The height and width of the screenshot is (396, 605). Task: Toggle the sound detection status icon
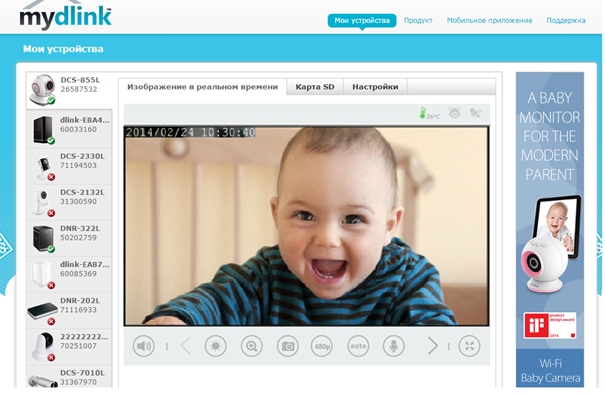pyautogui.click(x=475, y=113)
